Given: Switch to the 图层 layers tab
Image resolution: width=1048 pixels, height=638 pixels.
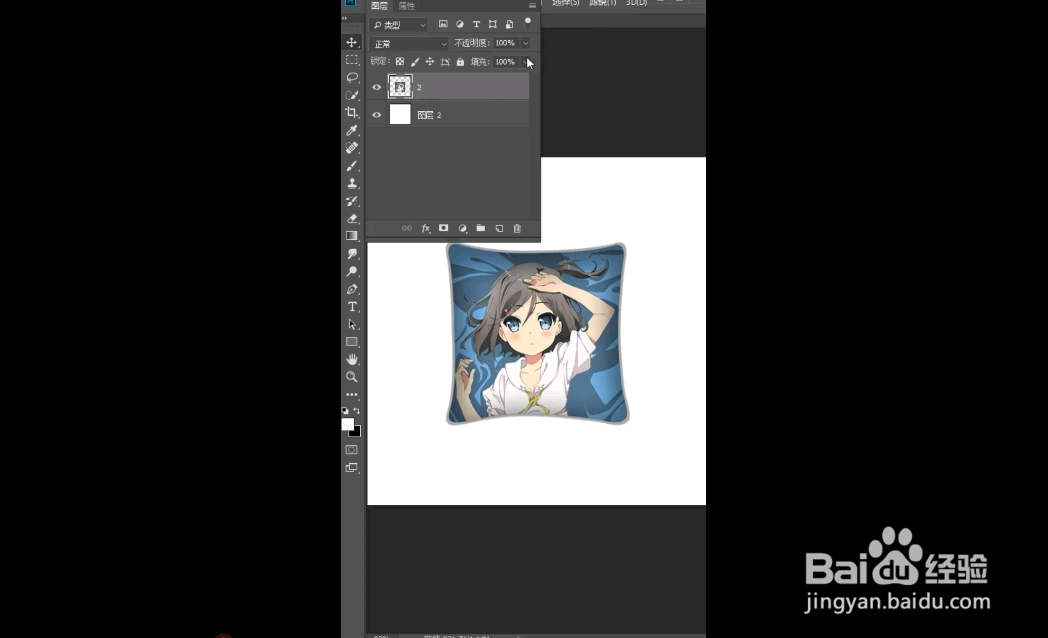Looking at the screenshot, I should point(380,5).
